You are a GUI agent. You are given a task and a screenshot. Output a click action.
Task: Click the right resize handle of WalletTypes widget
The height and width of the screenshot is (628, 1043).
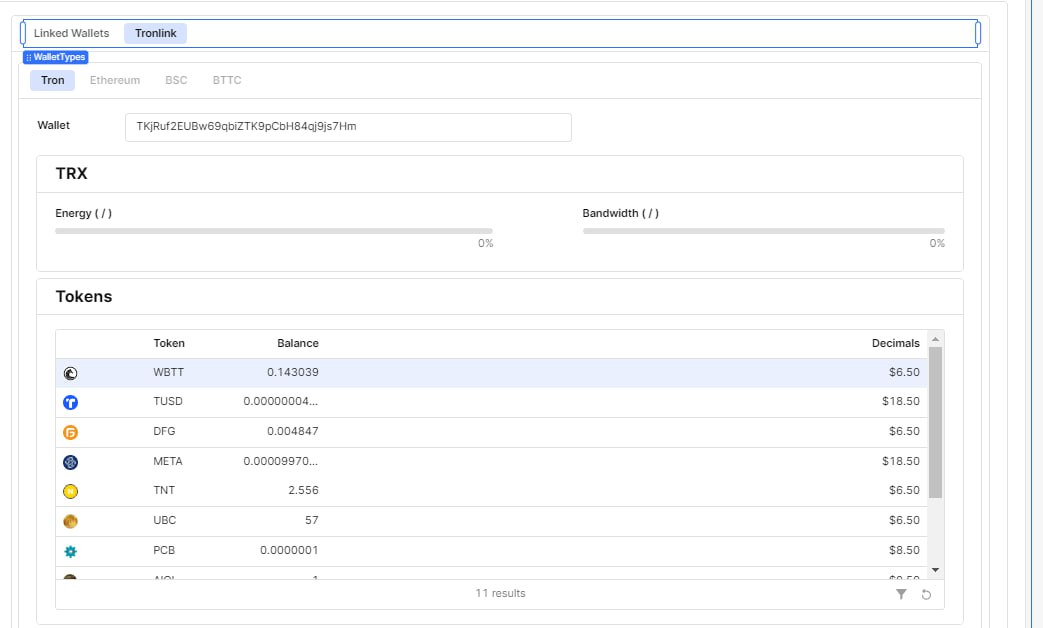[978, 33]
